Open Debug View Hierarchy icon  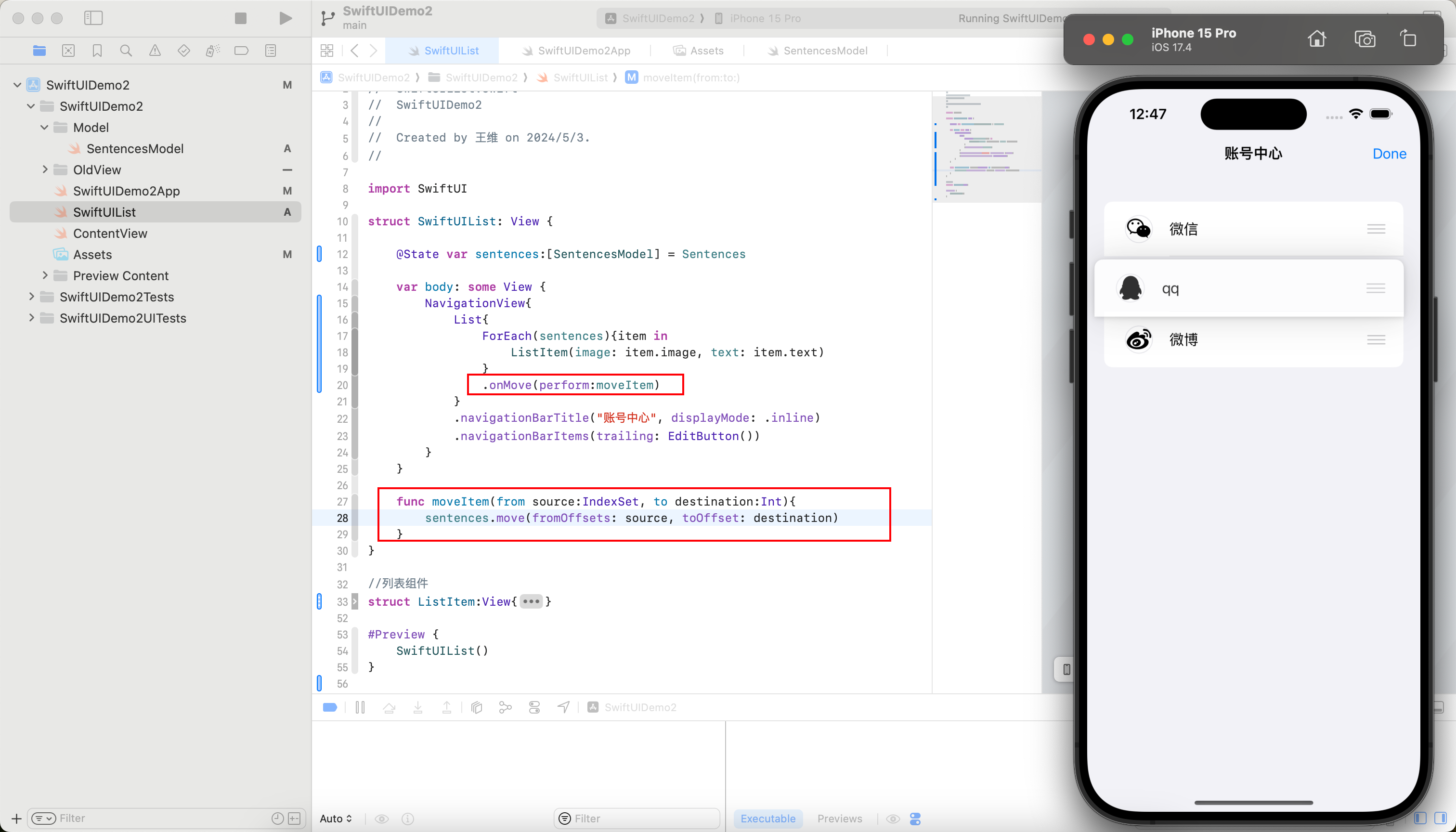coord(477,708)
